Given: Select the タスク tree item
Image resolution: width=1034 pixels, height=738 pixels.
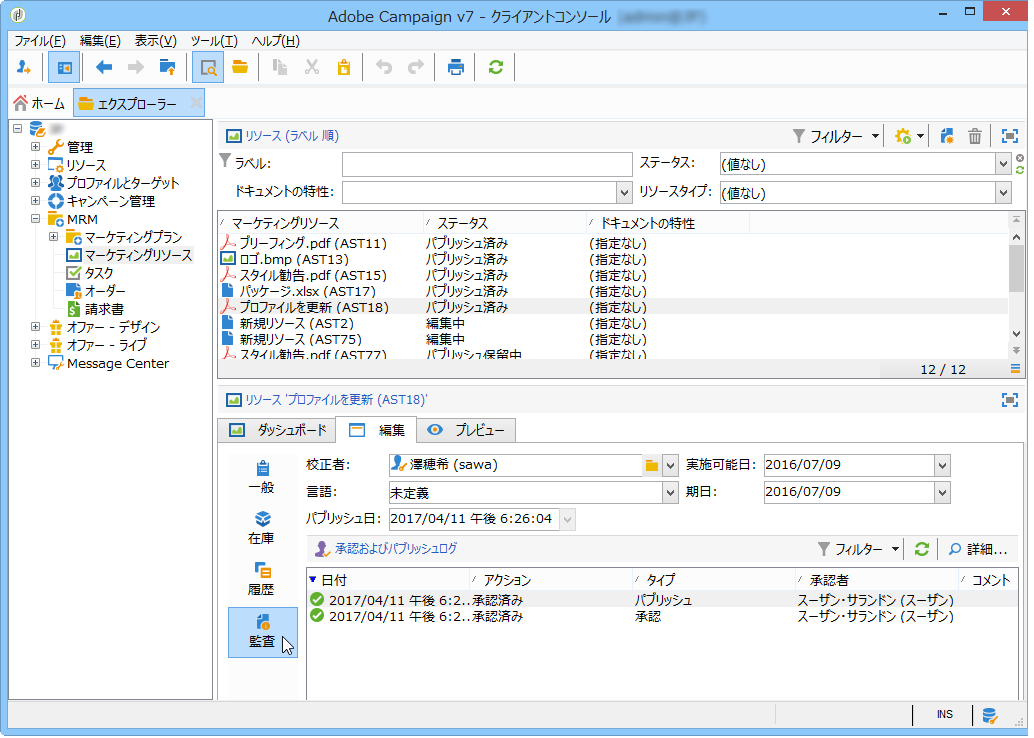Looking at the screenshot, I should (x=99, y=273).
